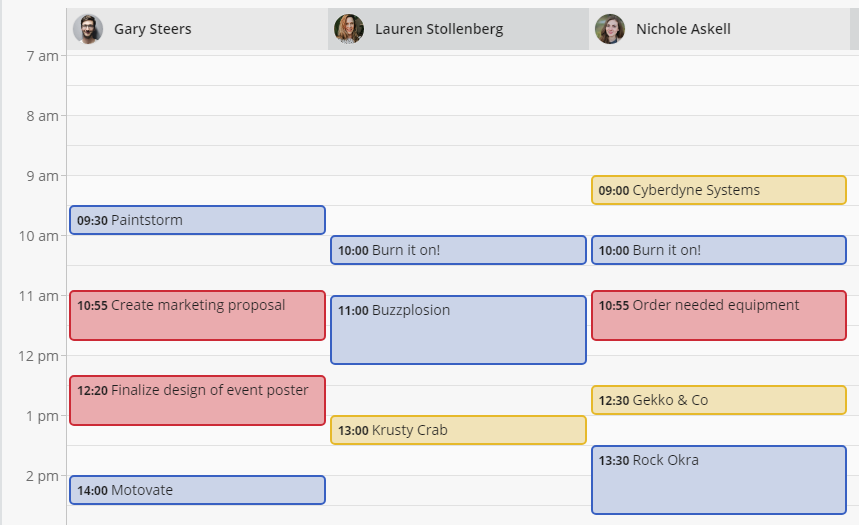Click Nichole Askell's avatar photo
This screenshot has height=525, width=859.
coord(610,29)
